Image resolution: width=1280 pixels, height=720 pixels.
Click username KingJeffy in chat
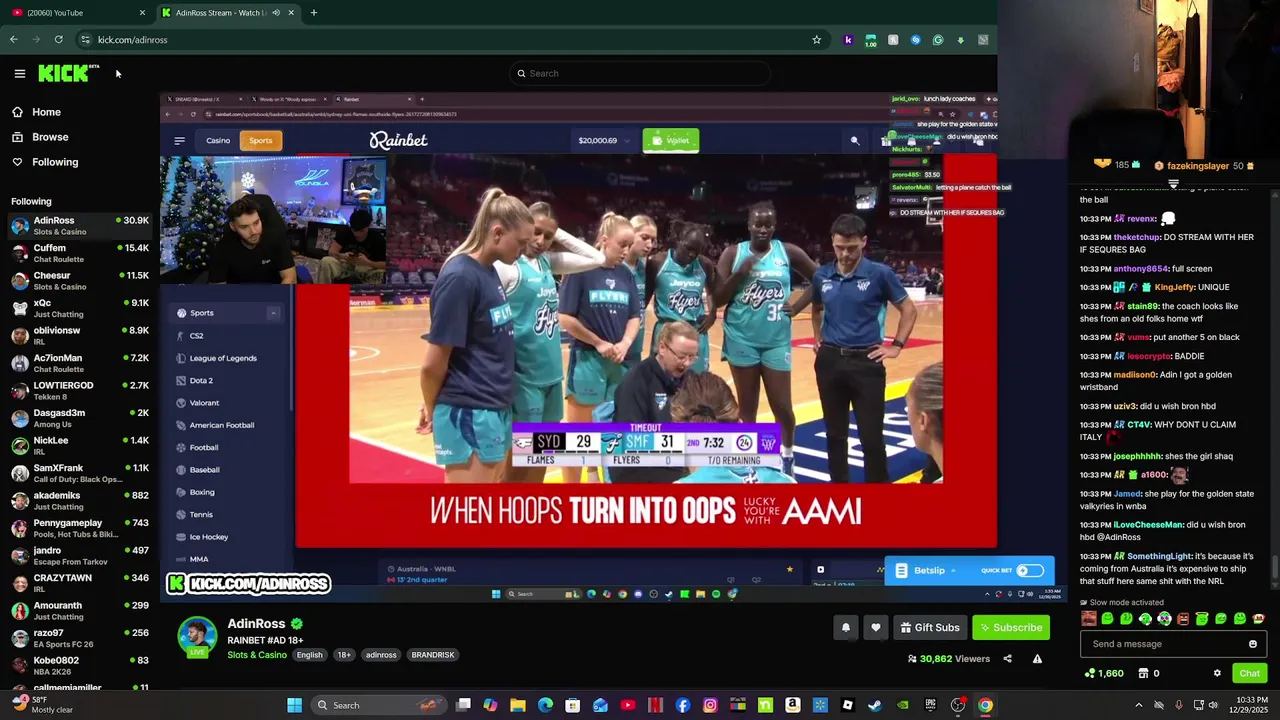pos(1175,287)
